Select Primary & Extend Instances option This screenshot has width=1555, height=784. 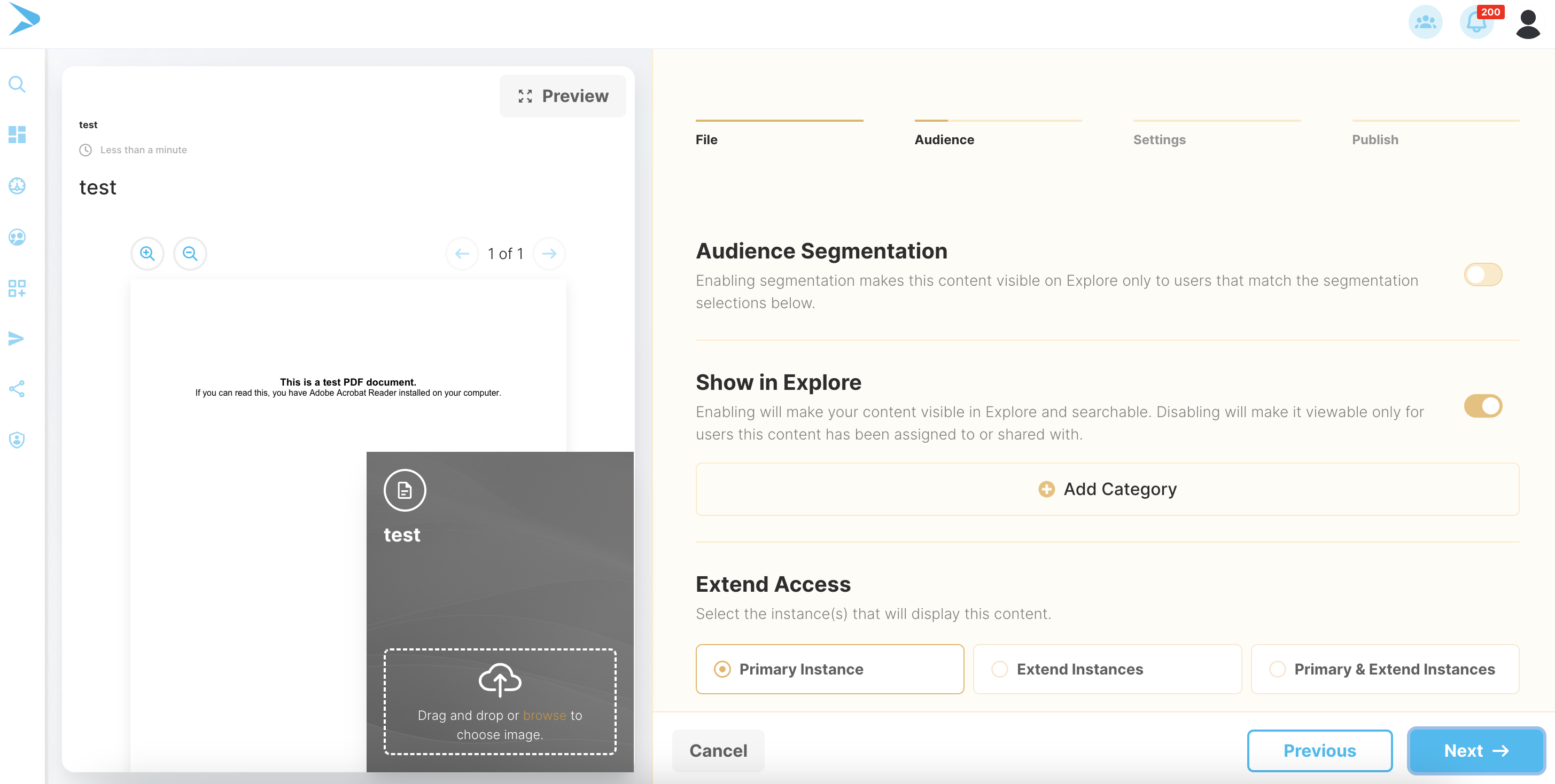[1385, 669]
